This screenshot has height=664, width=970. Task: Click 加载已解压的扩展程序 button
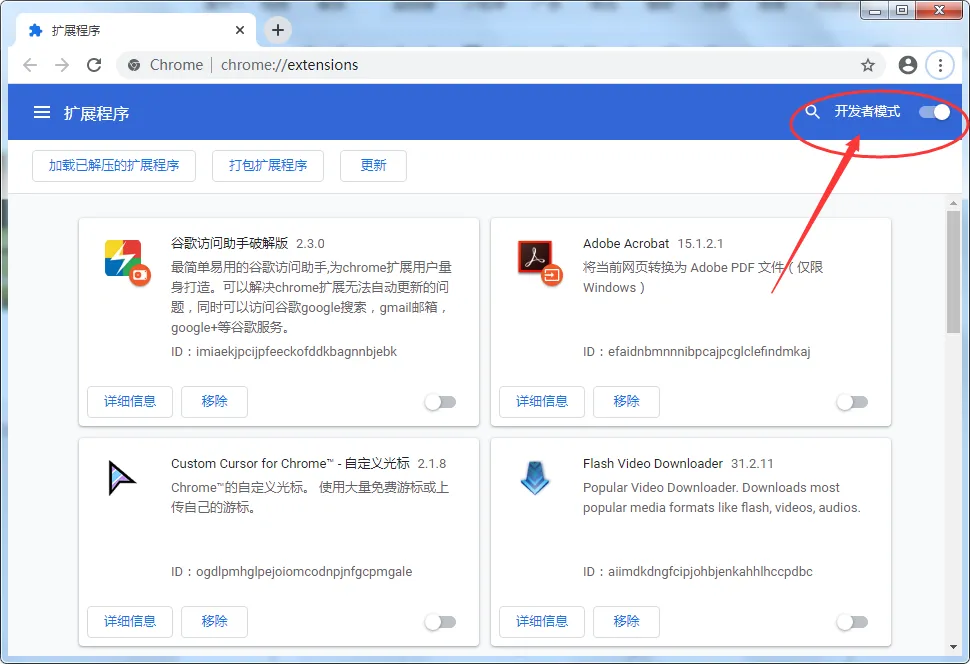[114, 166]
